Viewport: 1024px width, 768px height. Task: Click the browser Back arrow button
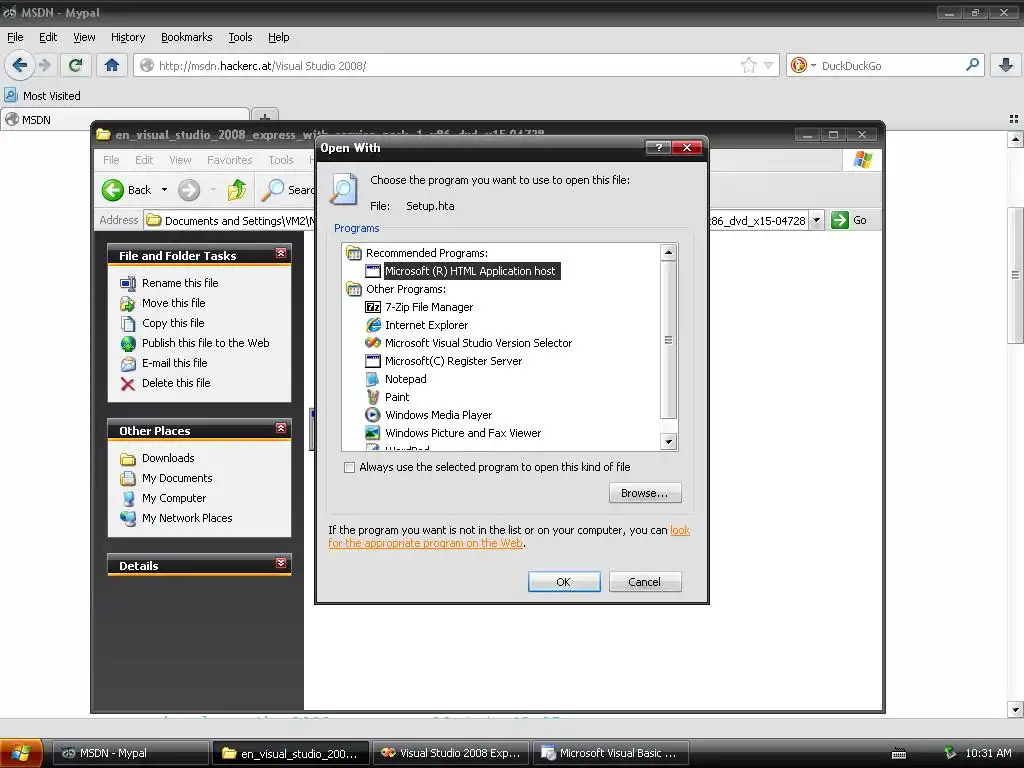[19, 65]
